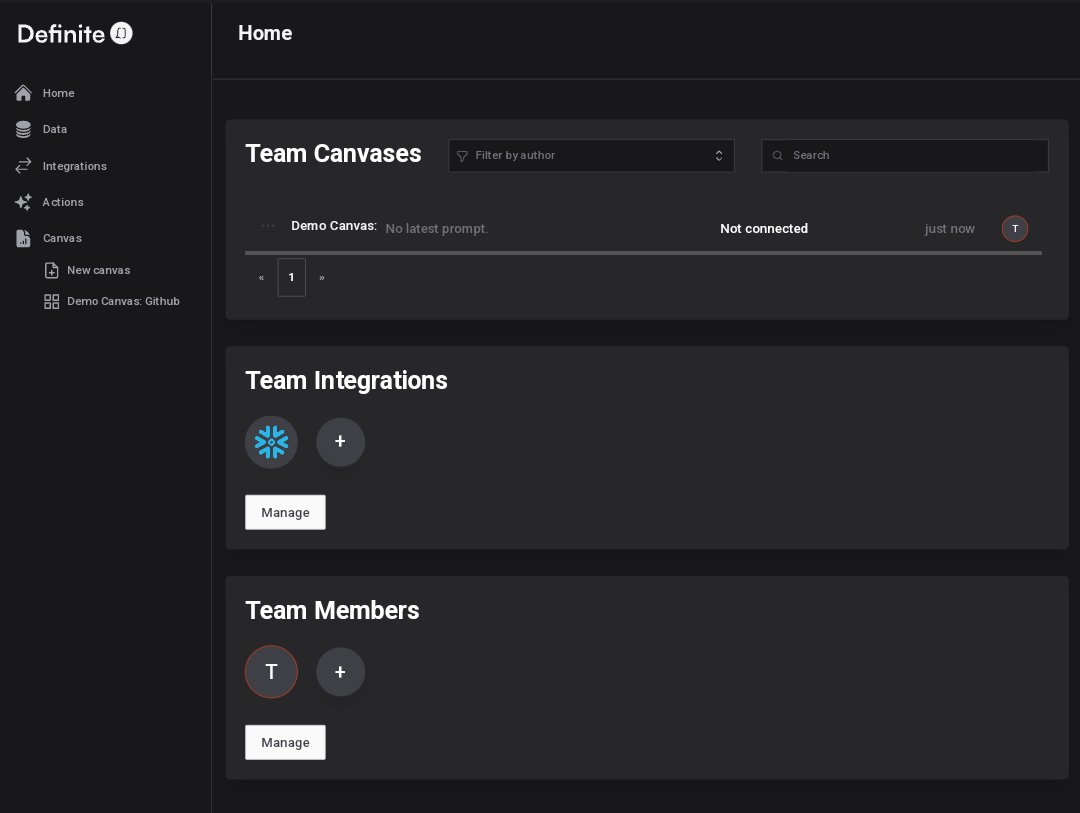Click the Demo Canvas: Github grid icon
Viewport: 1080px width, 813px height.
[52, 301]
